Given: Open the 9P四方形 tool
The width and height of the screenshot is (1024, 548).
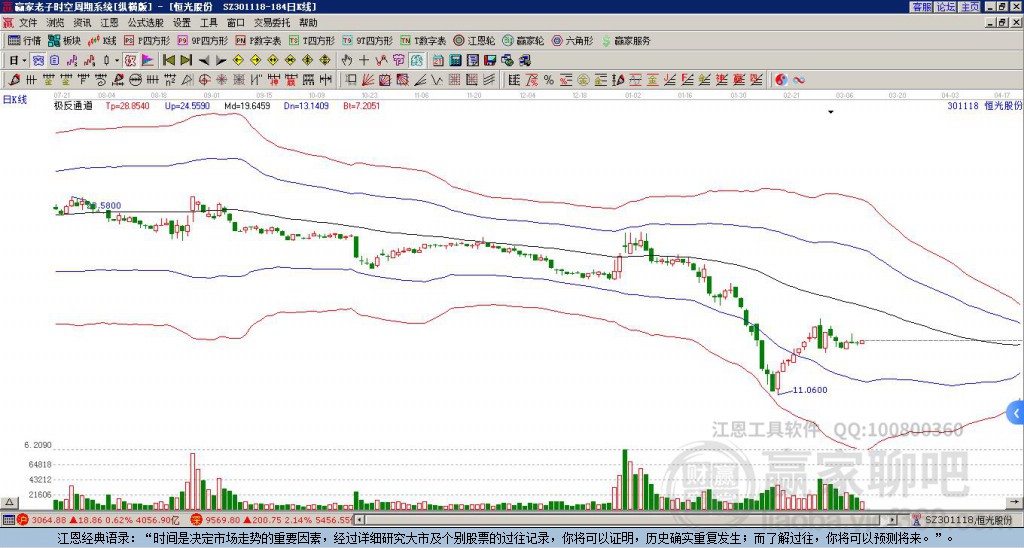Looking at the screenshot, I should 202,40.
